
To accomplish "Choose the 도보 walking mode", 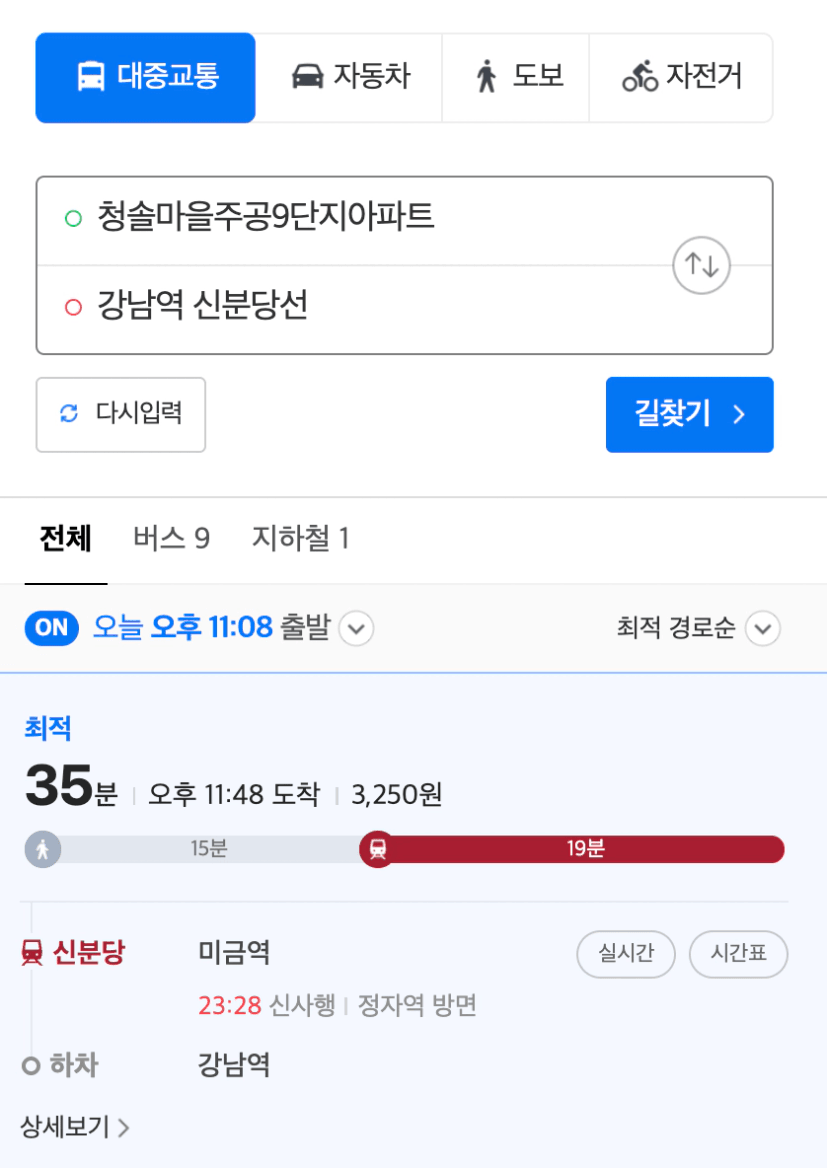I will [516, 77].
